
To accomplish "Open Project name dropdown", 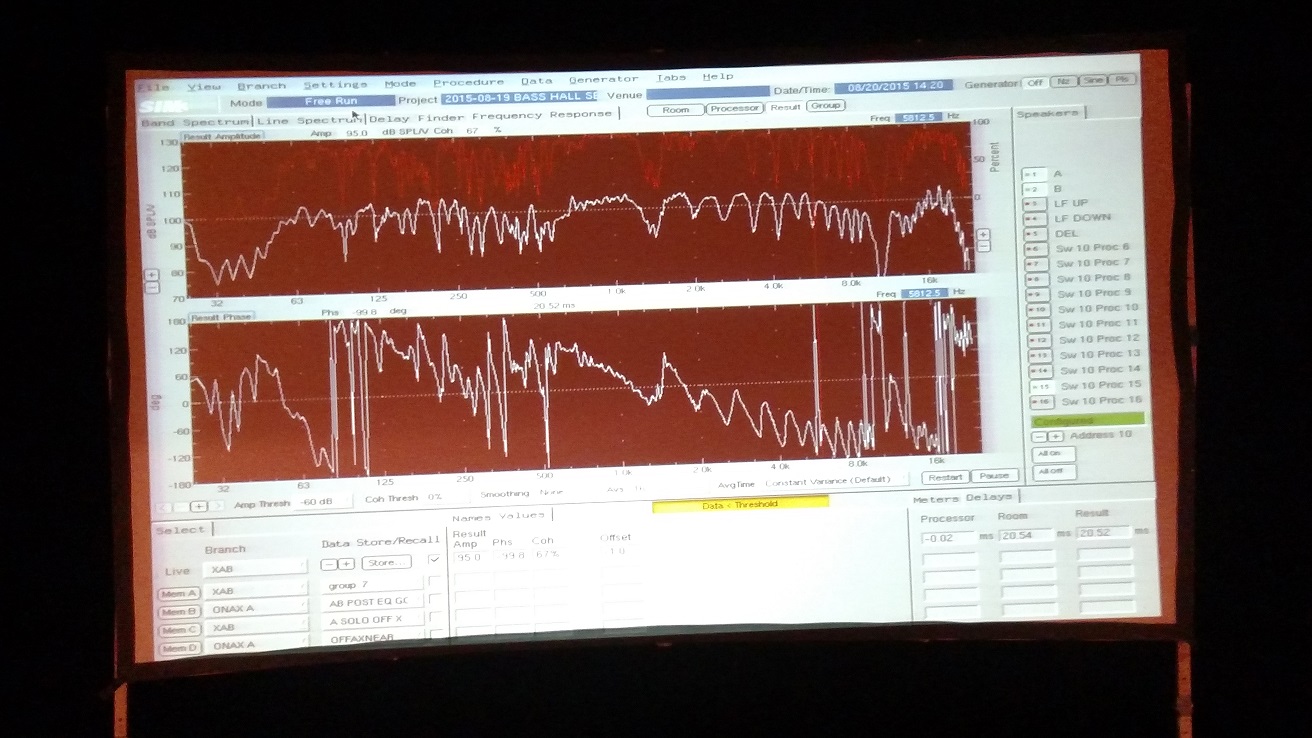I will (x=519, y=97).
